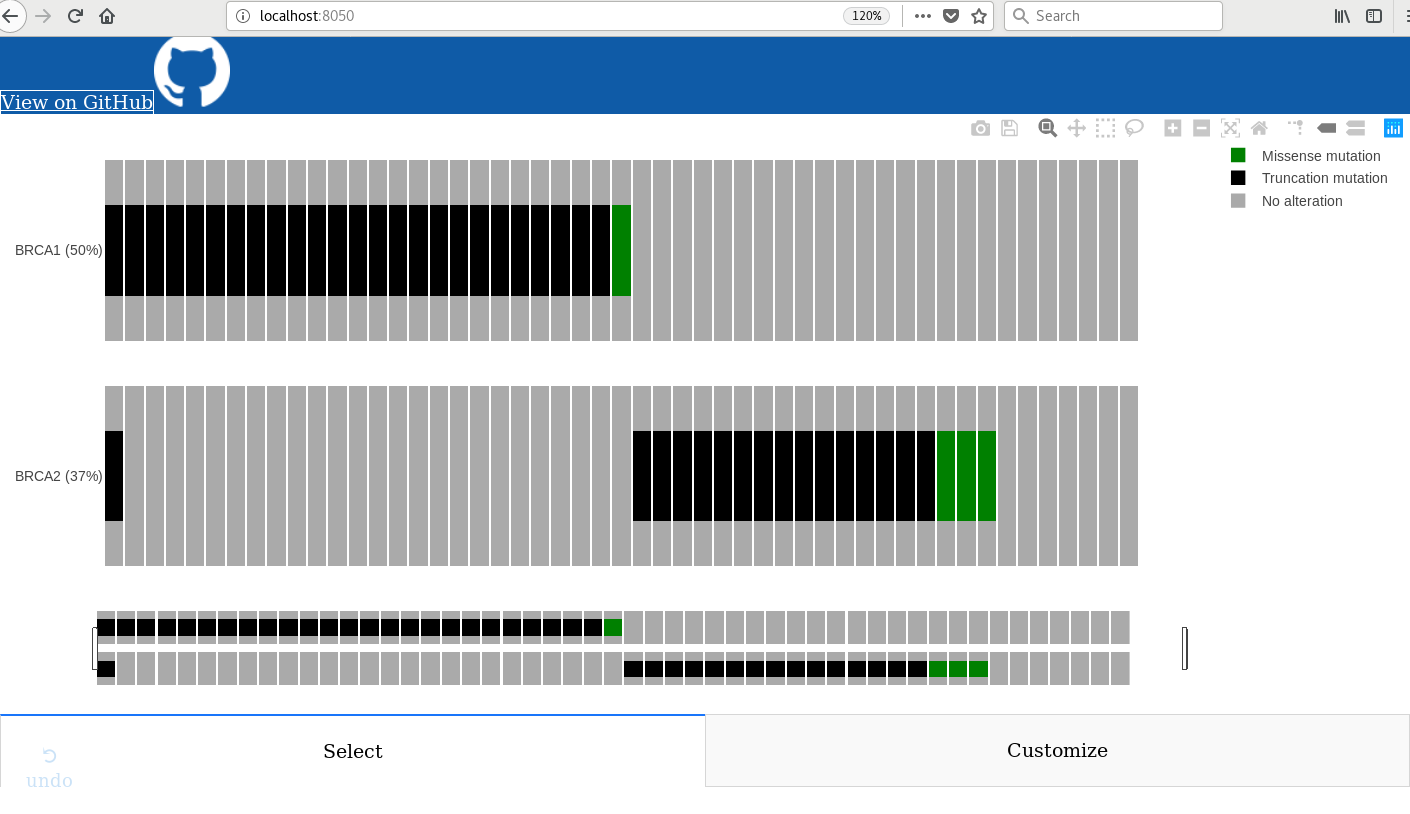Switch to the Customize tab
1410x814 pixels.
coord(1057,750)
